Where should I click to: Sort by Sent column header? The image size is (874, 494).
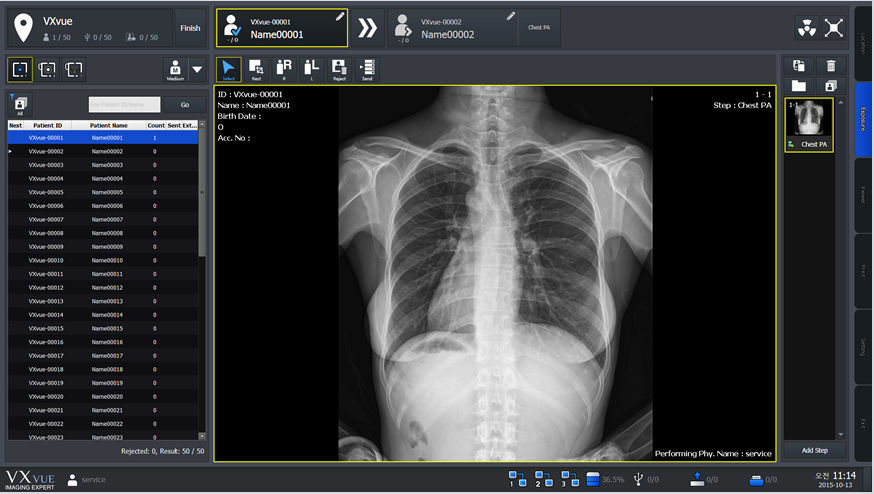(x=174, y=125)
